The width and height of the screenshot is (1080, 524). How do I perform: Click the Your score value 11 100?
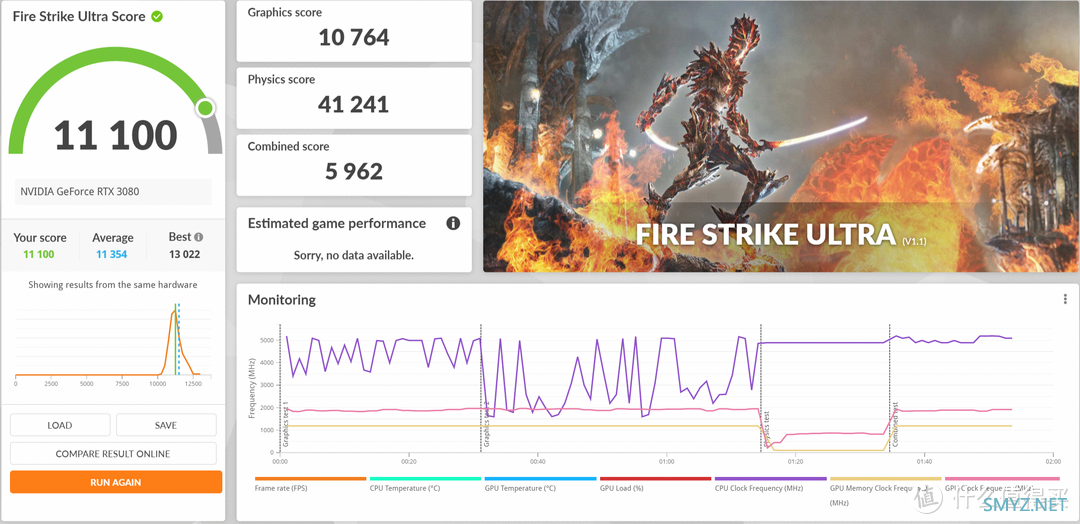tap(39, 254)
